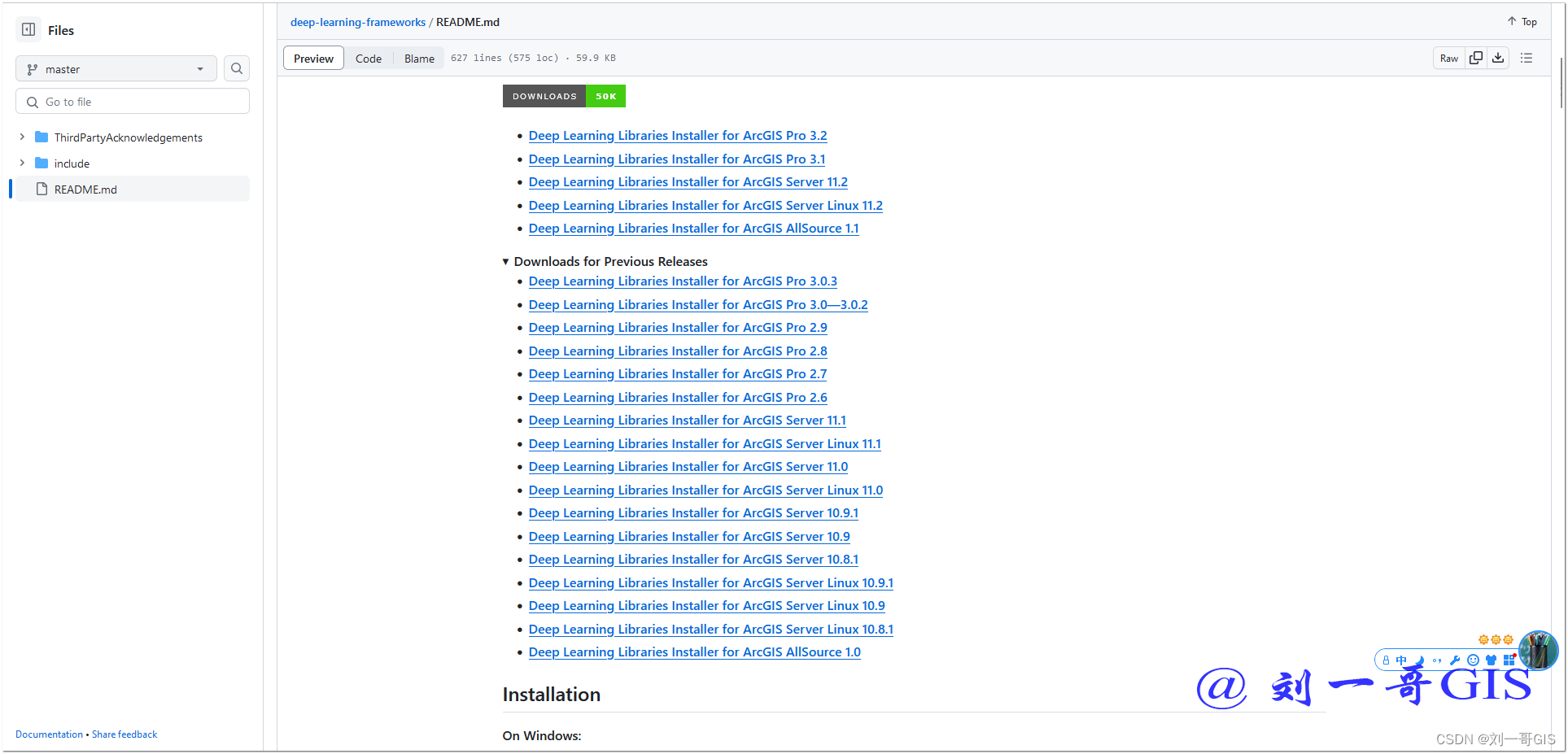Click the README.md file icon
The width and height of the screenshot is (1568, 754).
pos(41,189)
